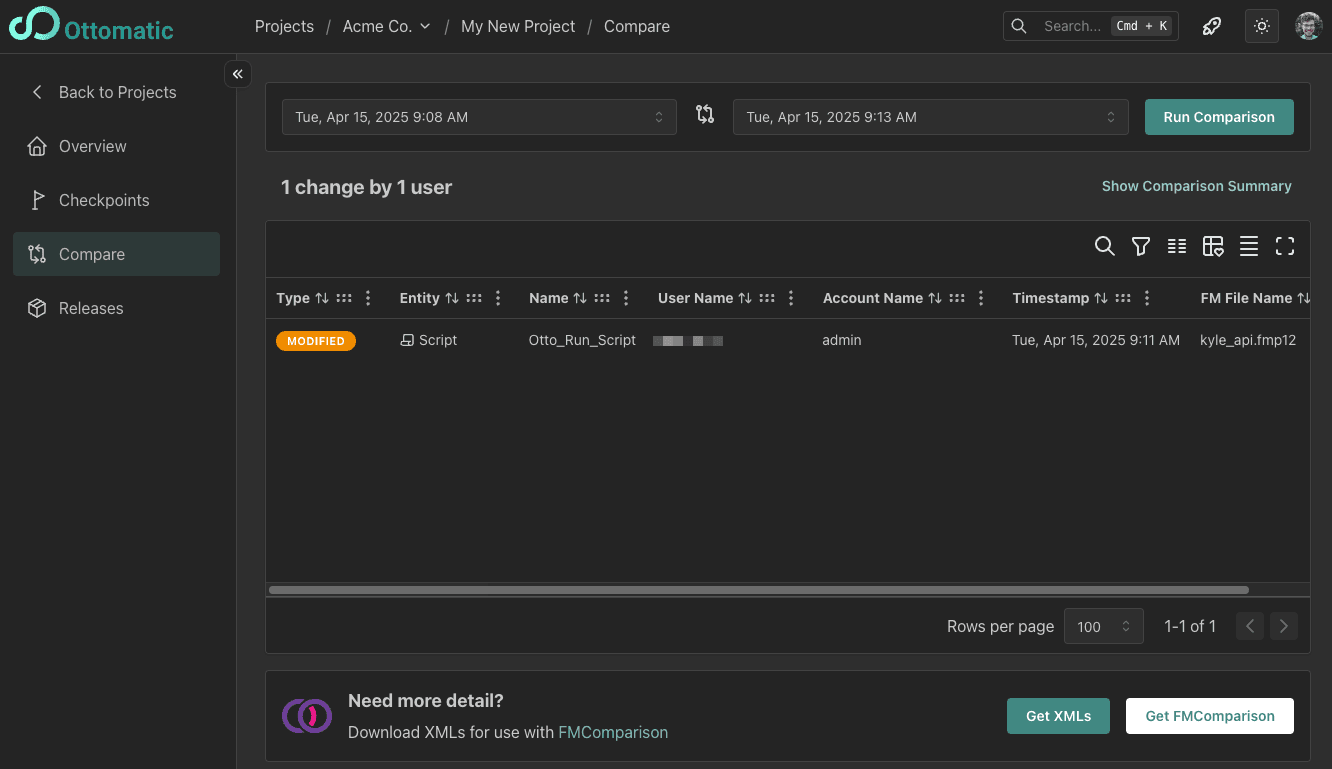Toggle the light/dark theme button
The image size is (1332, 769).
[1262, 26]
